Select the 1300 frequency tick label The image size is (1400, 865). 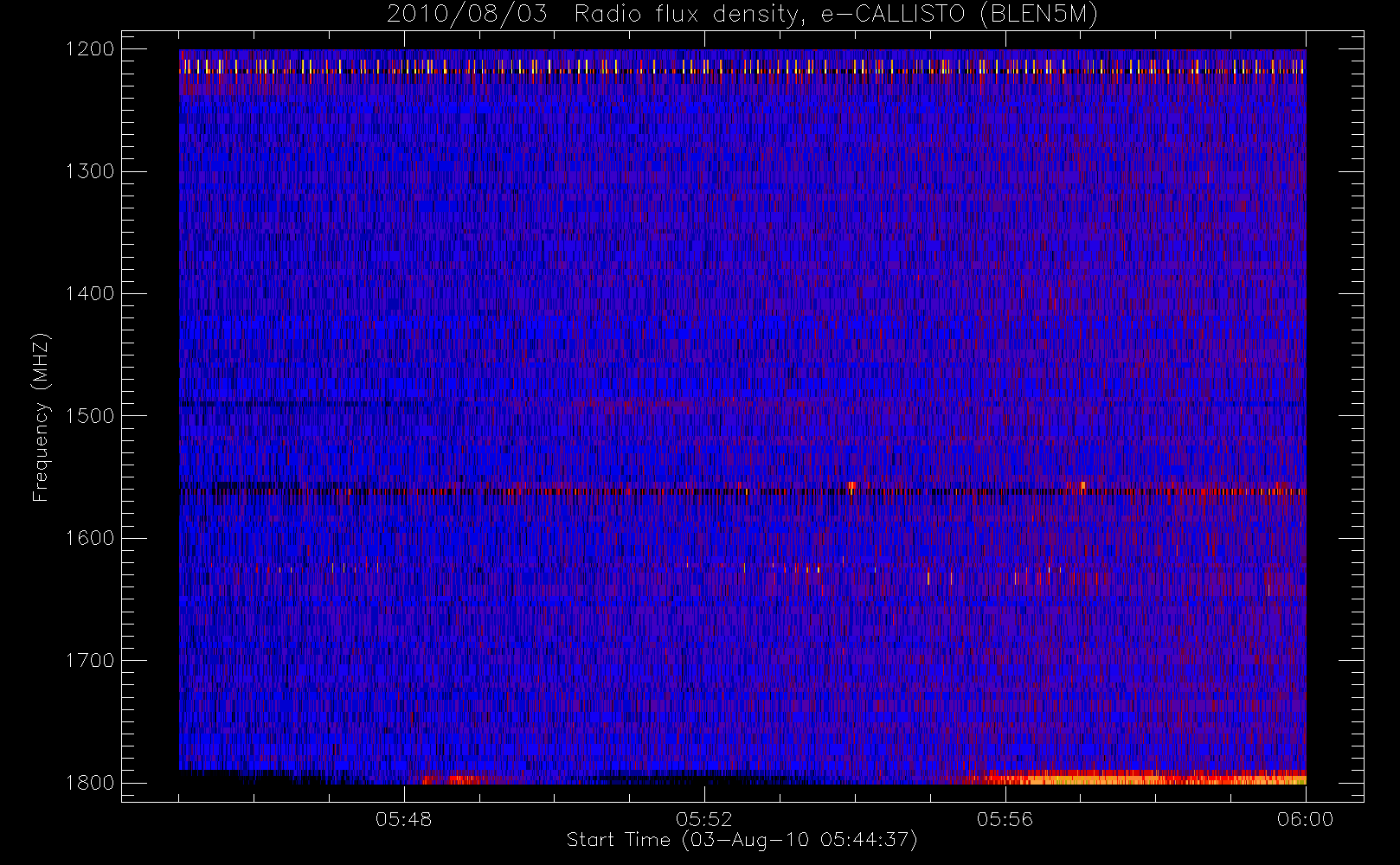pos(90,171)
